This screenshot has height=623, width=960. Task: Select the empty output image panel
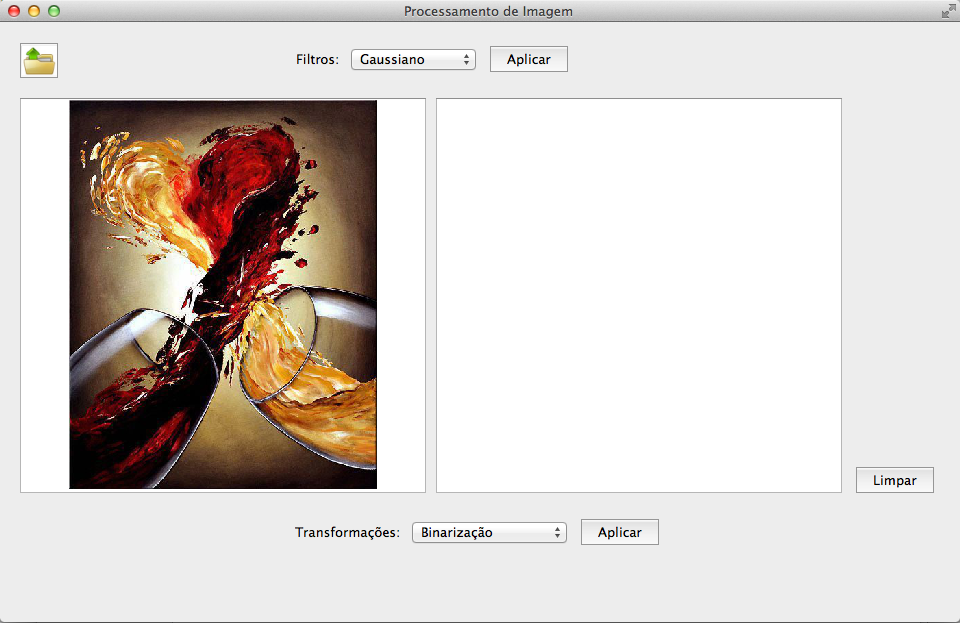pyautogui.click(x=638, y=295)
